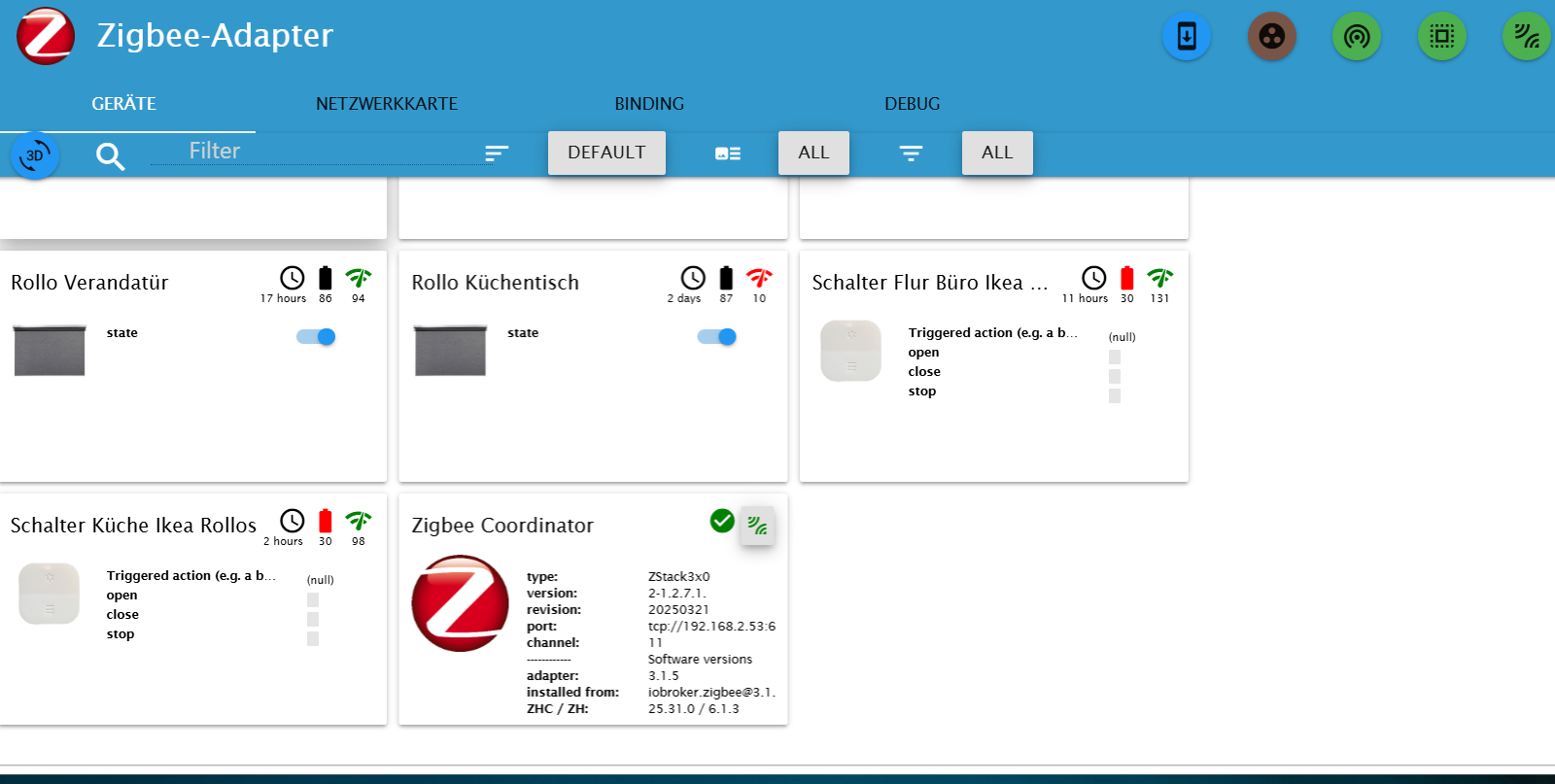Click the 'iobroker.zigbee@3.1.' installed-from value
This screenshot has height=784, width=1555.
[711, 693]
